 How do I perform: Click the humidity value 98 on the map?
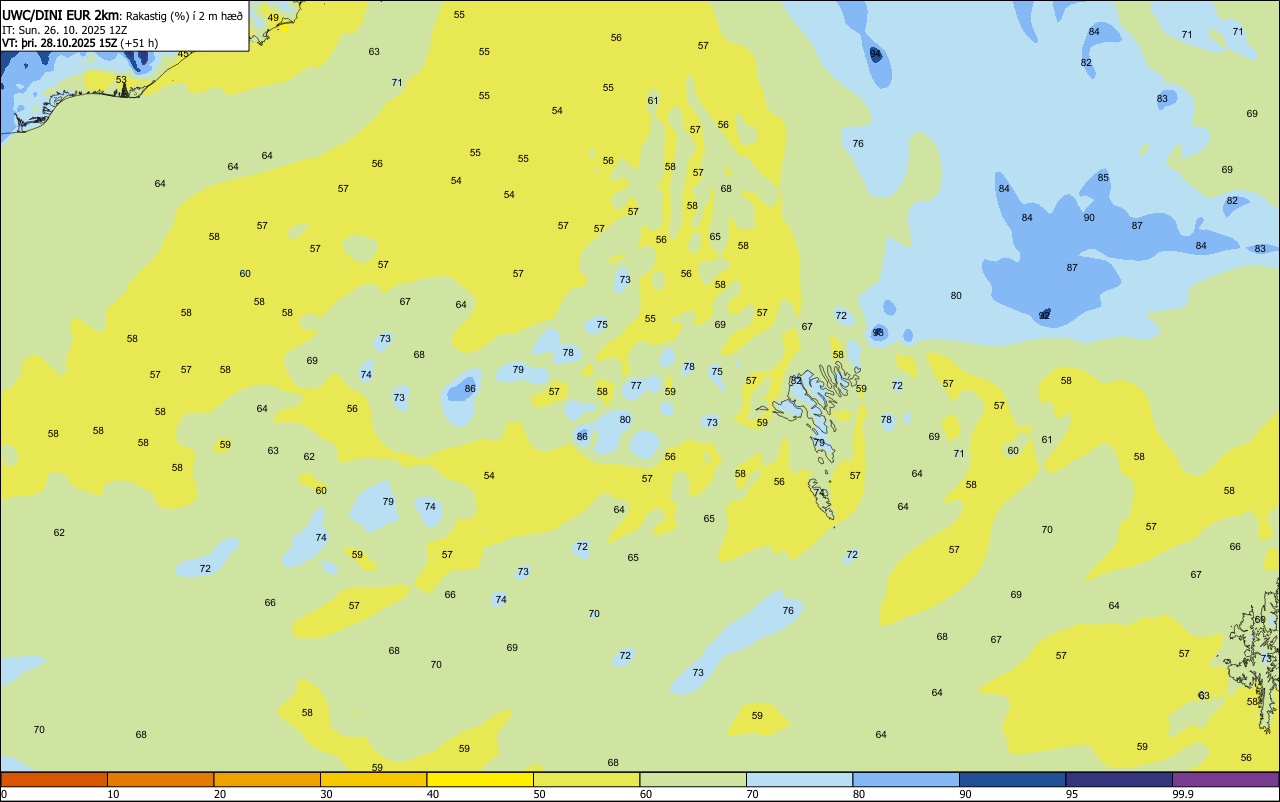click(878, 332)
